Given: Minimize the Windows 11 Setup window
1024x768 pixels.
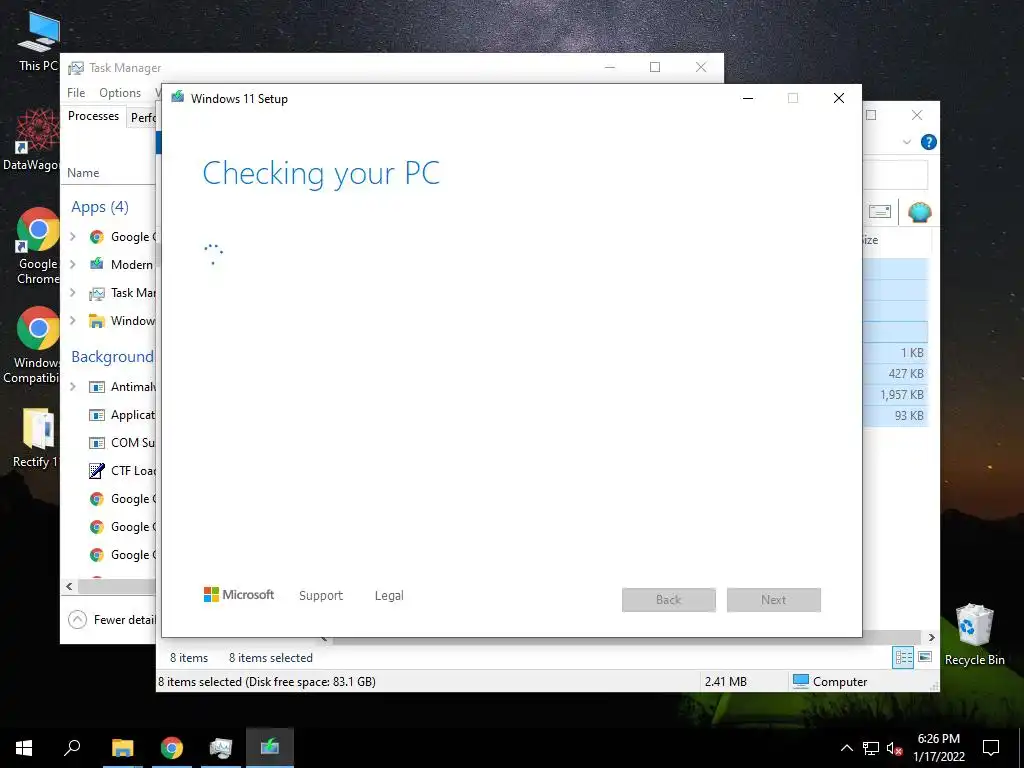Looking at the screenshot, I should pyautogui.click(x=748, y=99).
